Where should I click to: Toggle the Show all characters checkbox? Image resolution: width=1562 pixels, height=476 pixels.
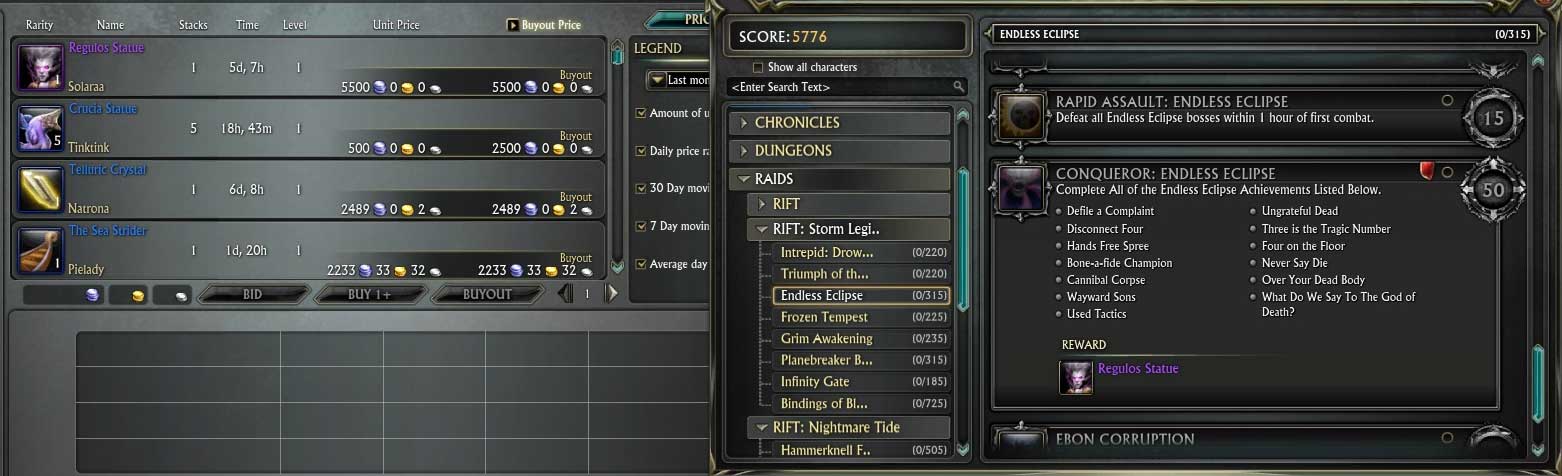coord(757,67)
